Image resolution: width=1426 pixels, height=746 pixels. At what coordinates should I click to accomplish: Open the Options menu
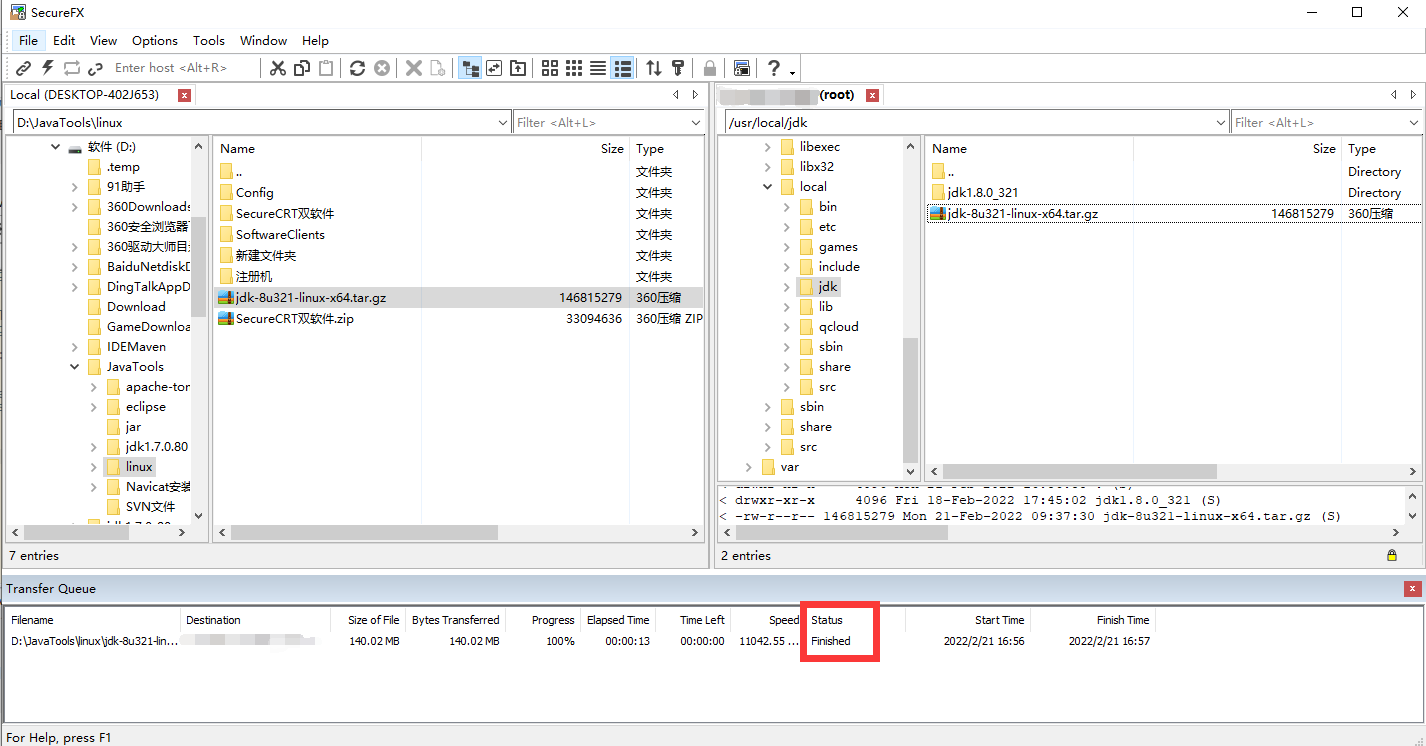pyautogui.click(x=155, y=41)
